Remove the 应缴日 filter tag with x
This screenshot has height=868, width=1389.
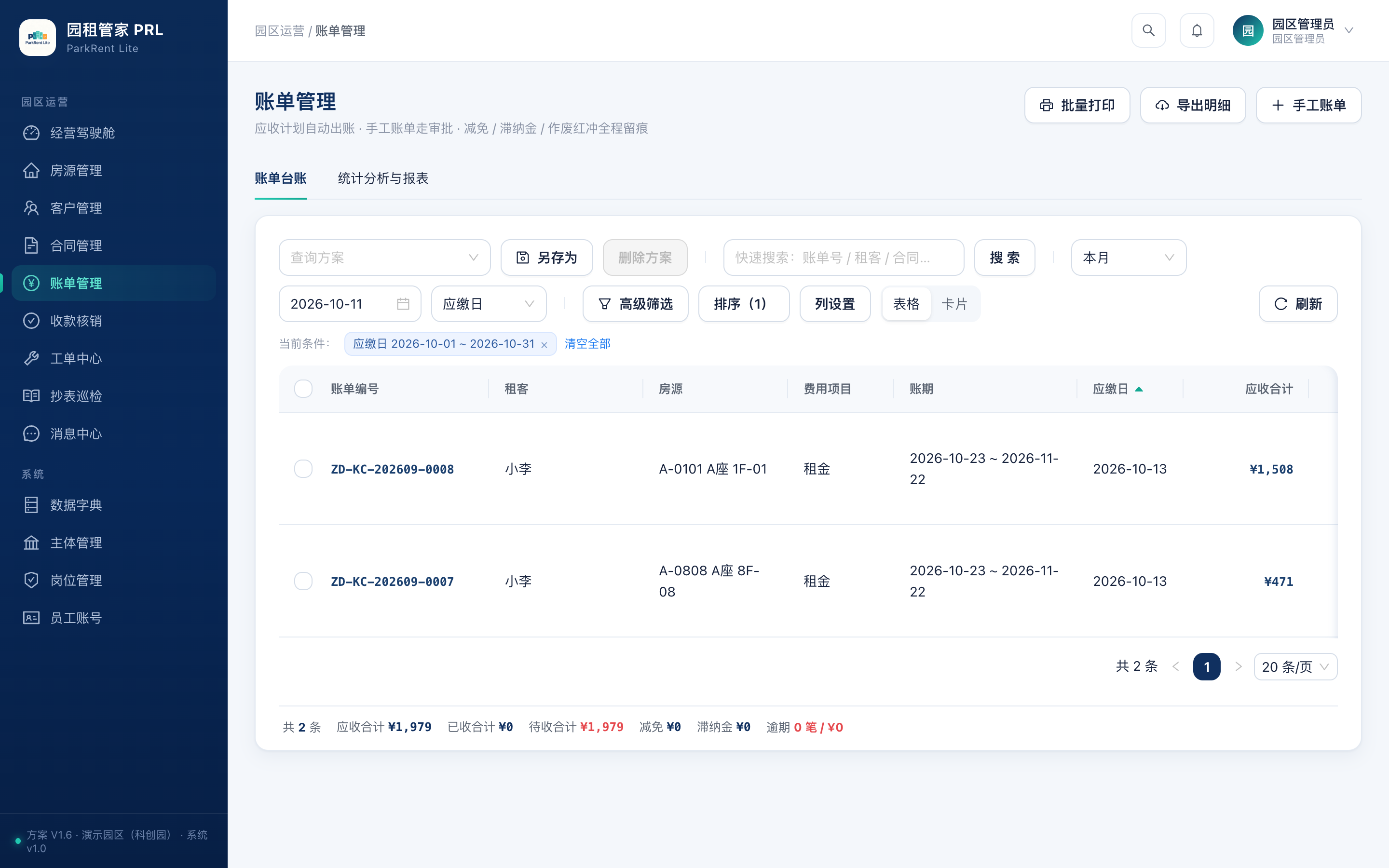click(x=544, y=344)
